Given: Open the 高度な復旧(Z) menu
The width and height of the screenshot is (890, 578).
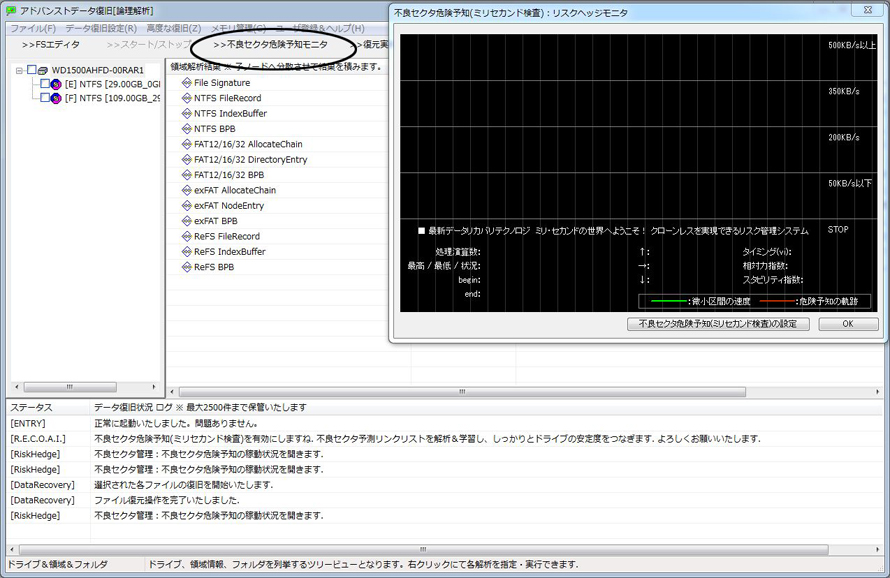Looking at the screenshot, I should 174,28.
